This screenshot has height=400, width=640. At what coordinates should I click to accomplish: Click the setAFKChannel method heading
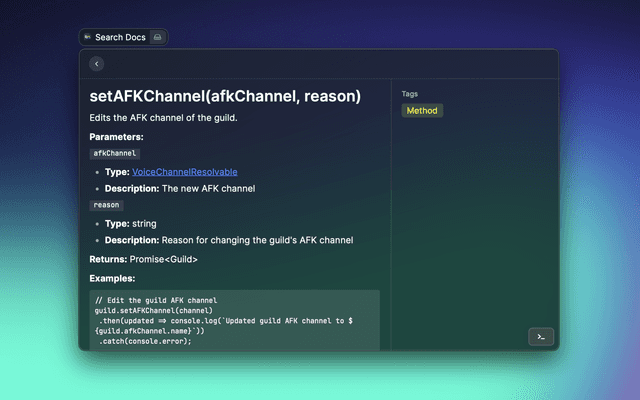(225, 97)
